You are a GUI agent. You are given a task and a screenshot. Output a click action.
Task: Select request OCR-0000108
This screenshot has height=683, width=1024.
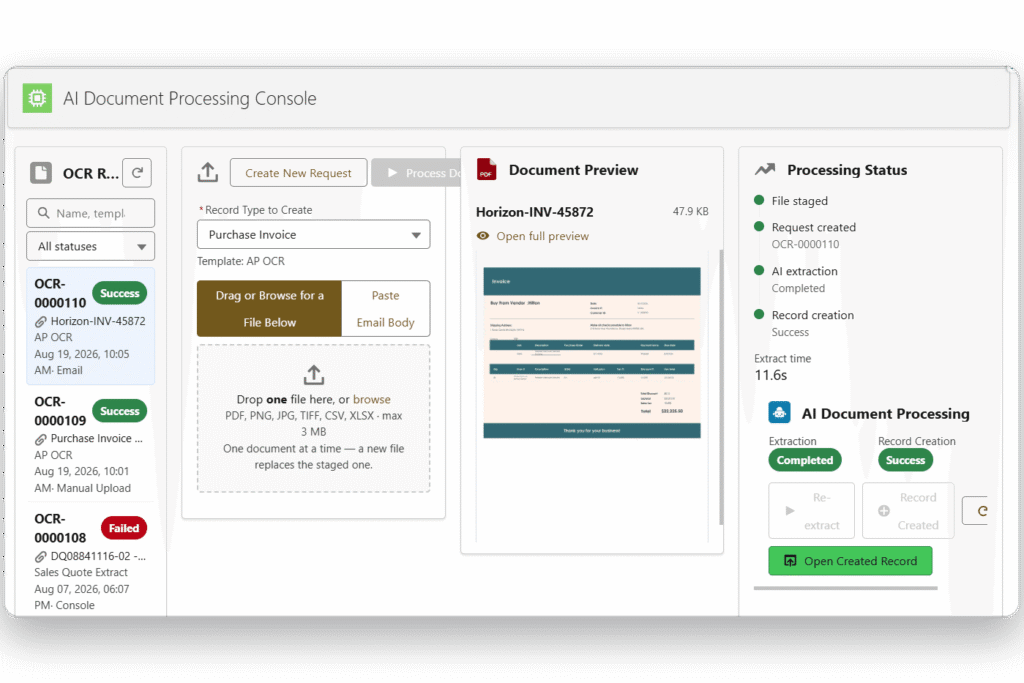click(x=91, y=561)
